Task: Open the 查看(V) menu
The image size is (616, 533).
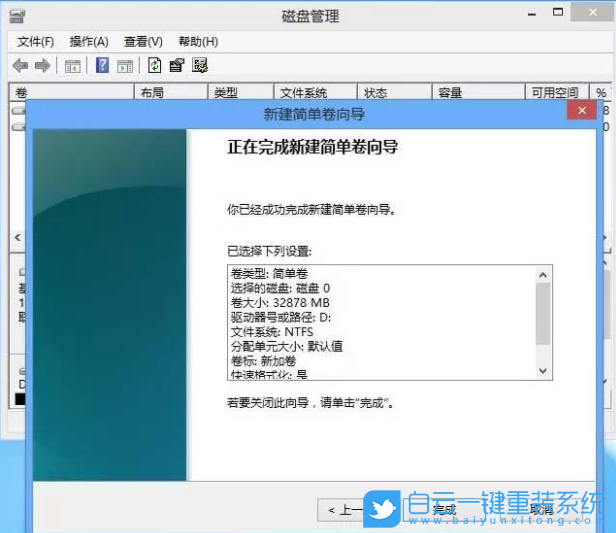Action: (143, 42)
